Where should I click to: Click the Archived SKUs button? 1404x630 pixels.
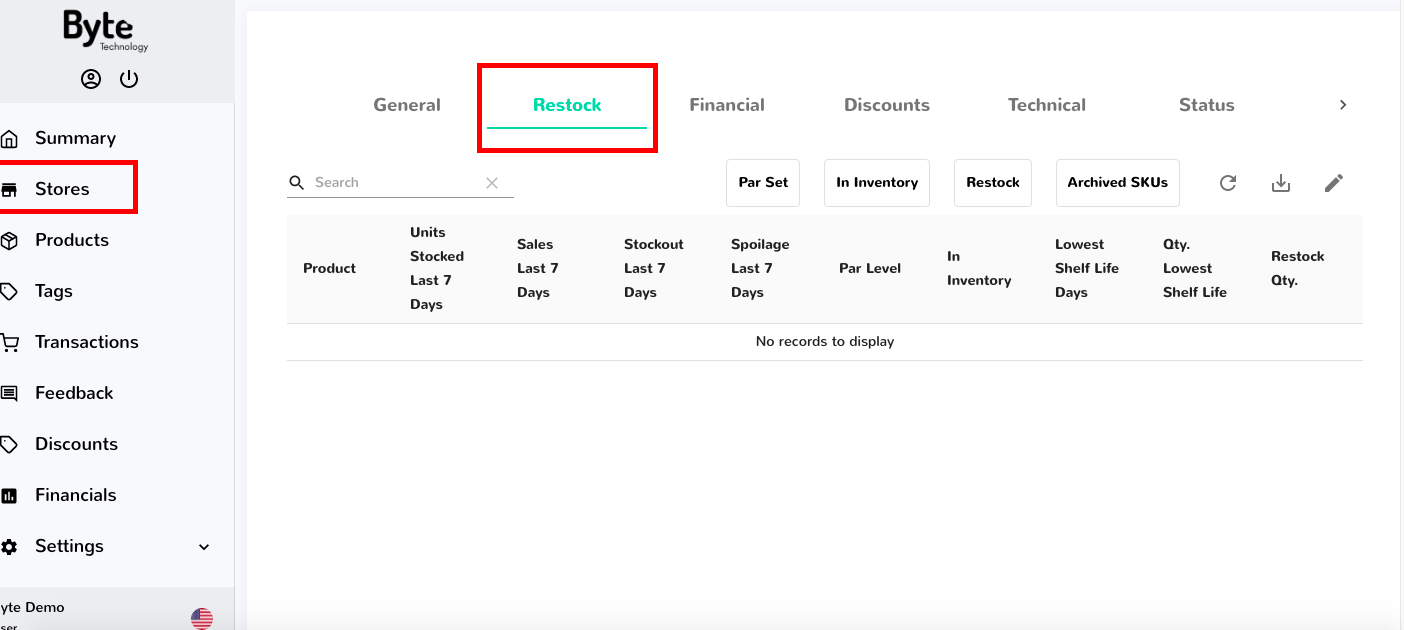point(1117,183)
